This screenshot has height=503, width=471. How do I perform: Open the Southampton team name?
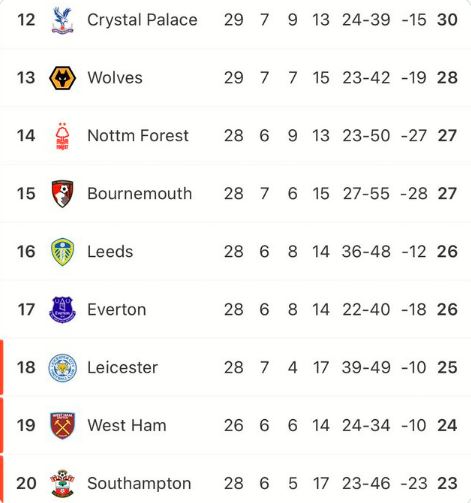point(139,484)
